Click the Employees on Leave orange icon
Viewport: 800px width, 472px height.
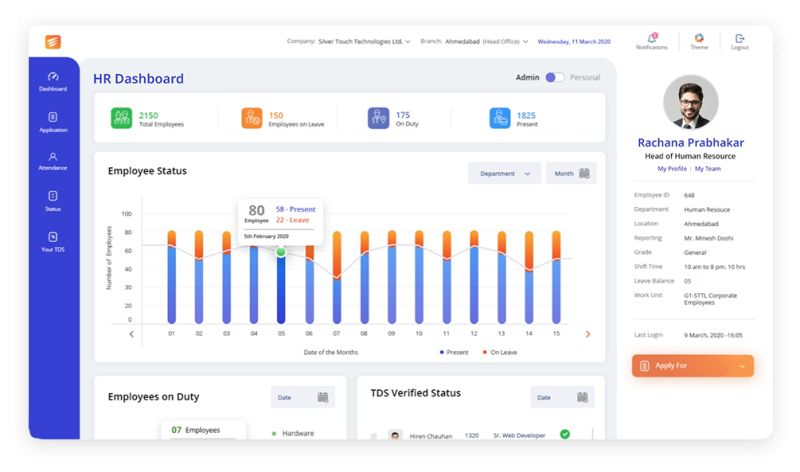[x=252, y=118]
